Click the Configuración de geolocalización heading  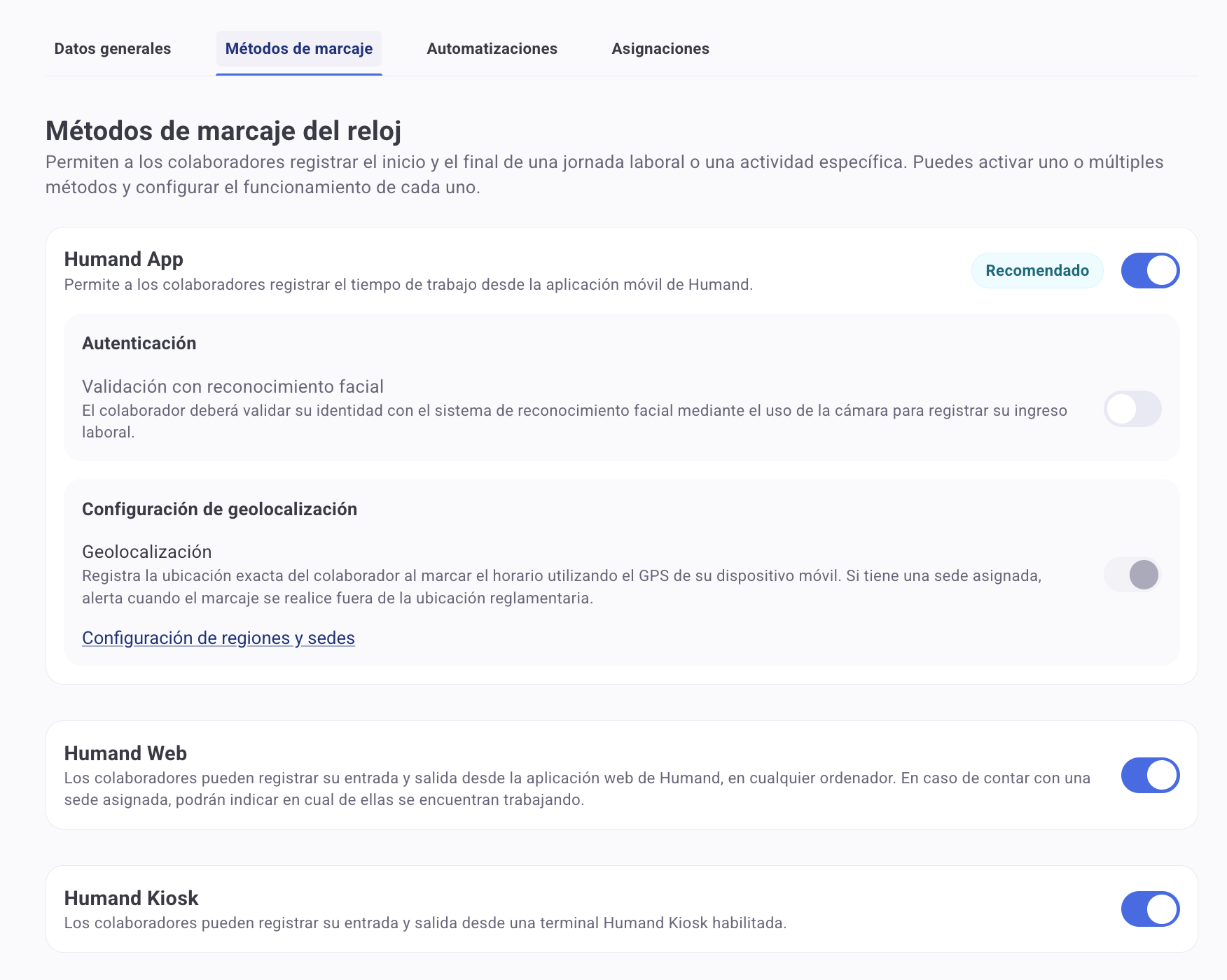219,509
